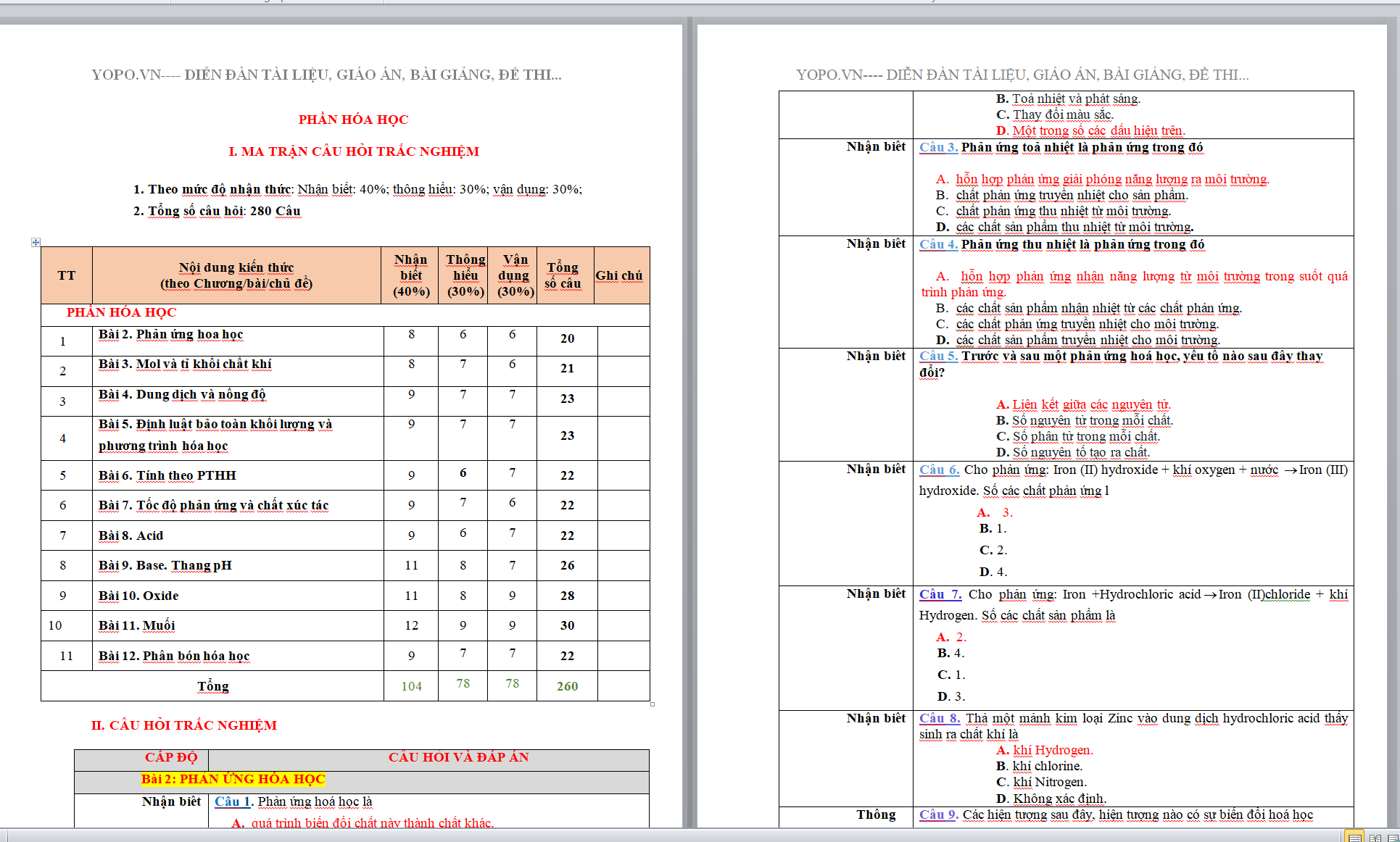1400x842 pixels.
Task: Open the Câu 7 link
Action: click(x=940, y=594)
